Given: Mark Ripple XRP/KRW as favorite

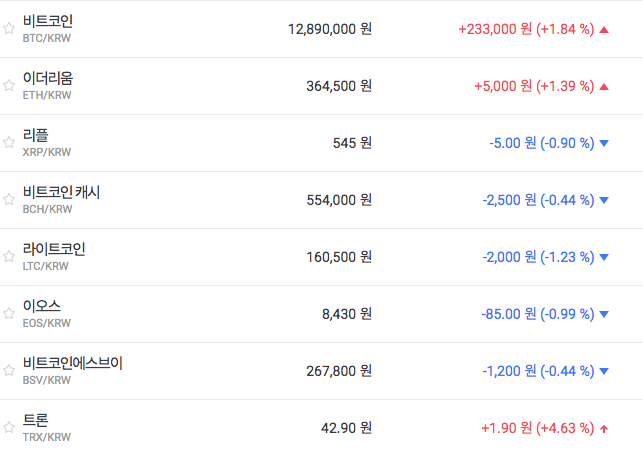Looking at the screenshot, I should click(9, 143).
